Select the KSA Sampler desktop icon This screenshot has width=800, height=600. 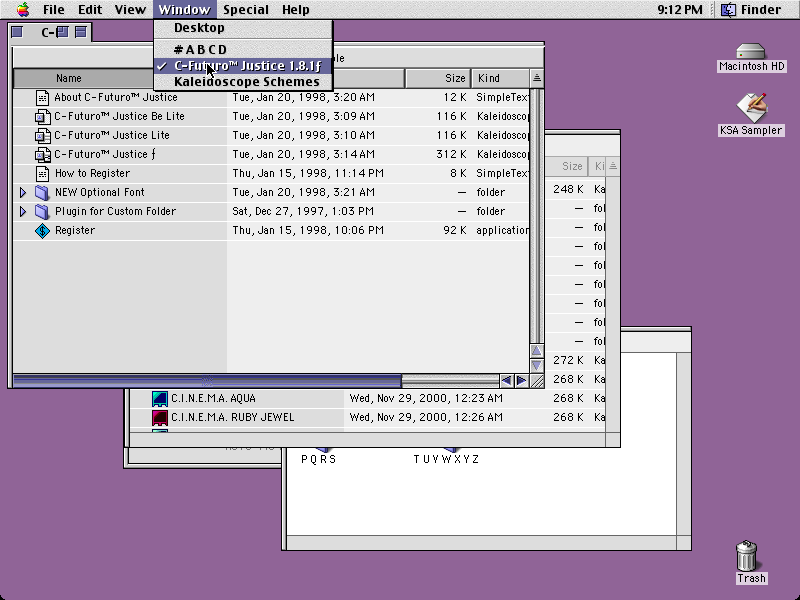(751, 107)
